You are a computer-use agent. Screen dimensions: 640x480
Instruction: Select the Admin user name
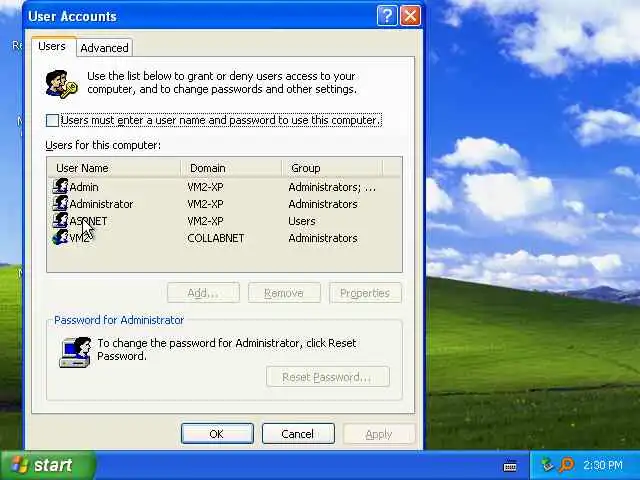84,187
